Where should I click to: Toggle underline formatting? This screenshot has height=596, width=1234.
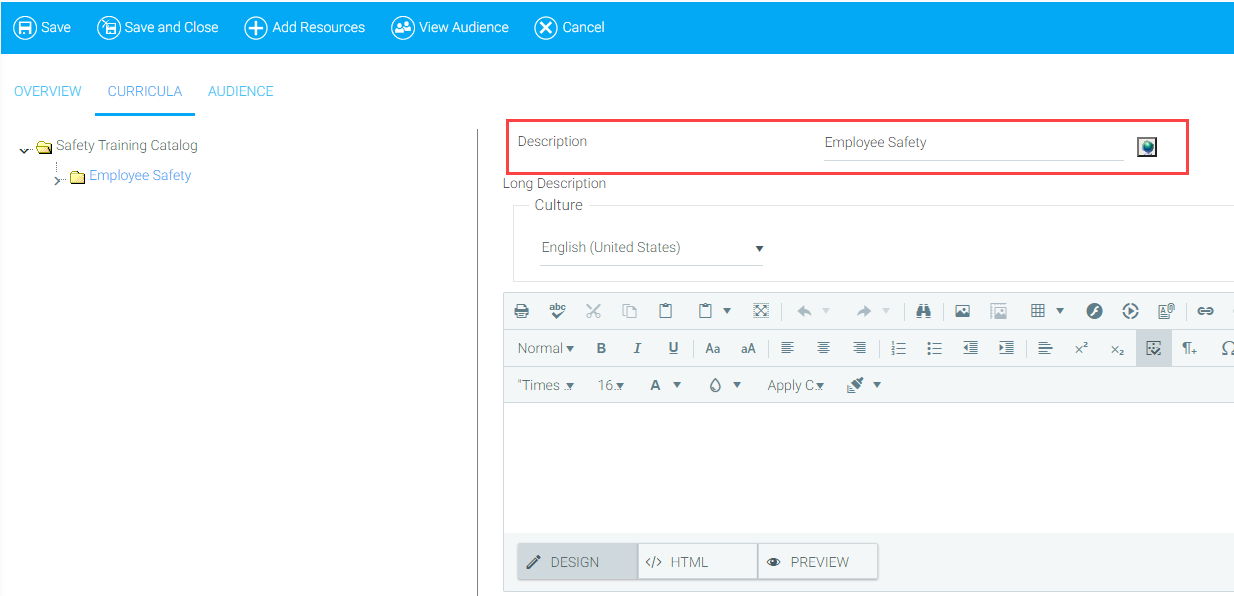pos(673,348)
